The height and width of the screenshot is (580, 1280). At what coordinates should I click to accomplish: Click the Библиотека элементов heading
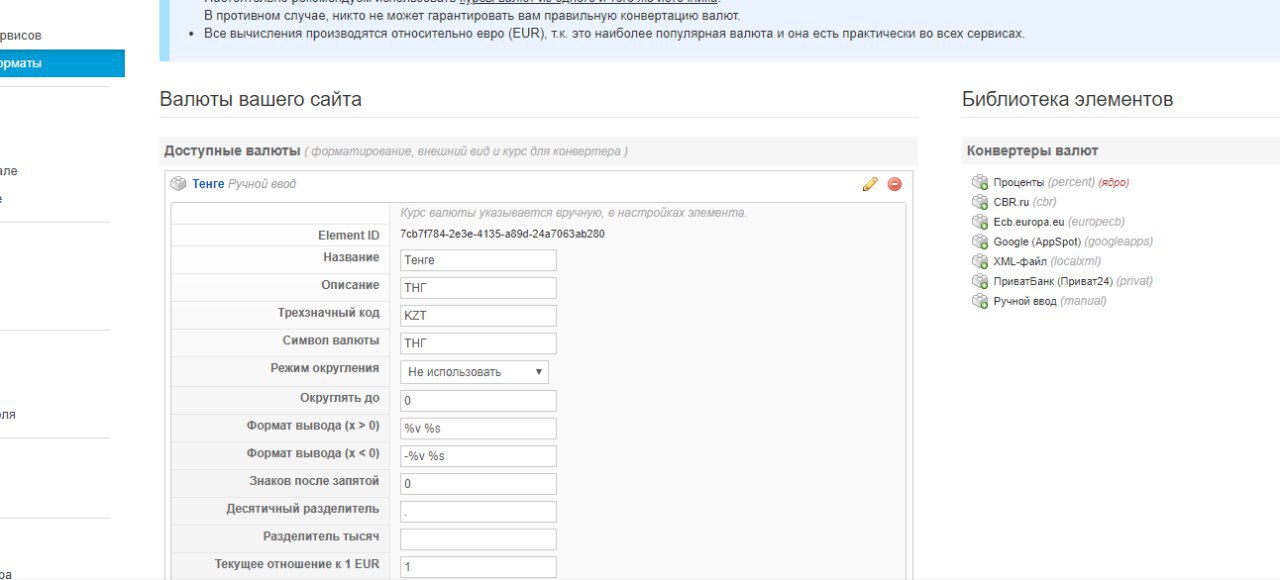(x=1067, y=100)
